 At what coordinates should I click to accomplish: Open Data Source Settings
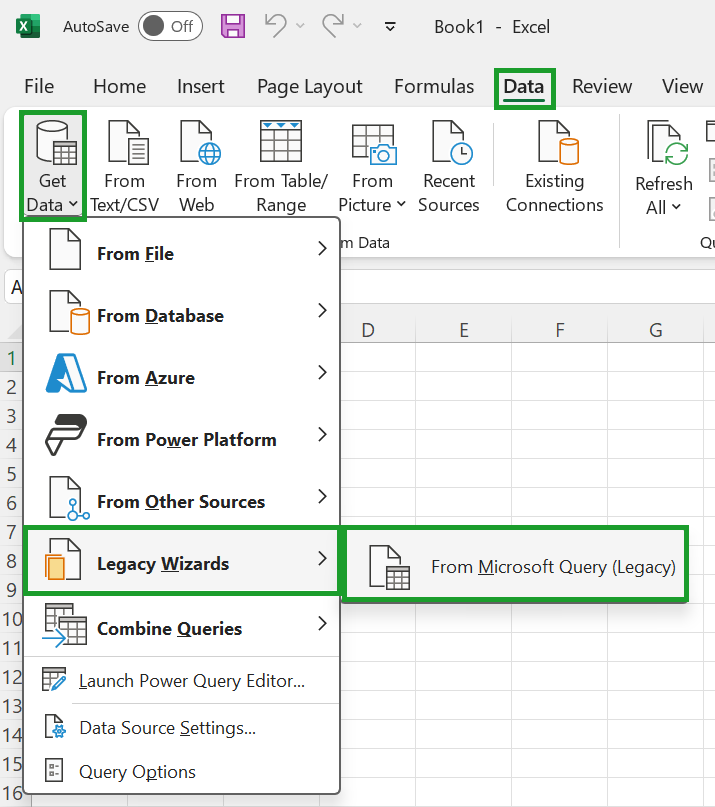(167, 728)
